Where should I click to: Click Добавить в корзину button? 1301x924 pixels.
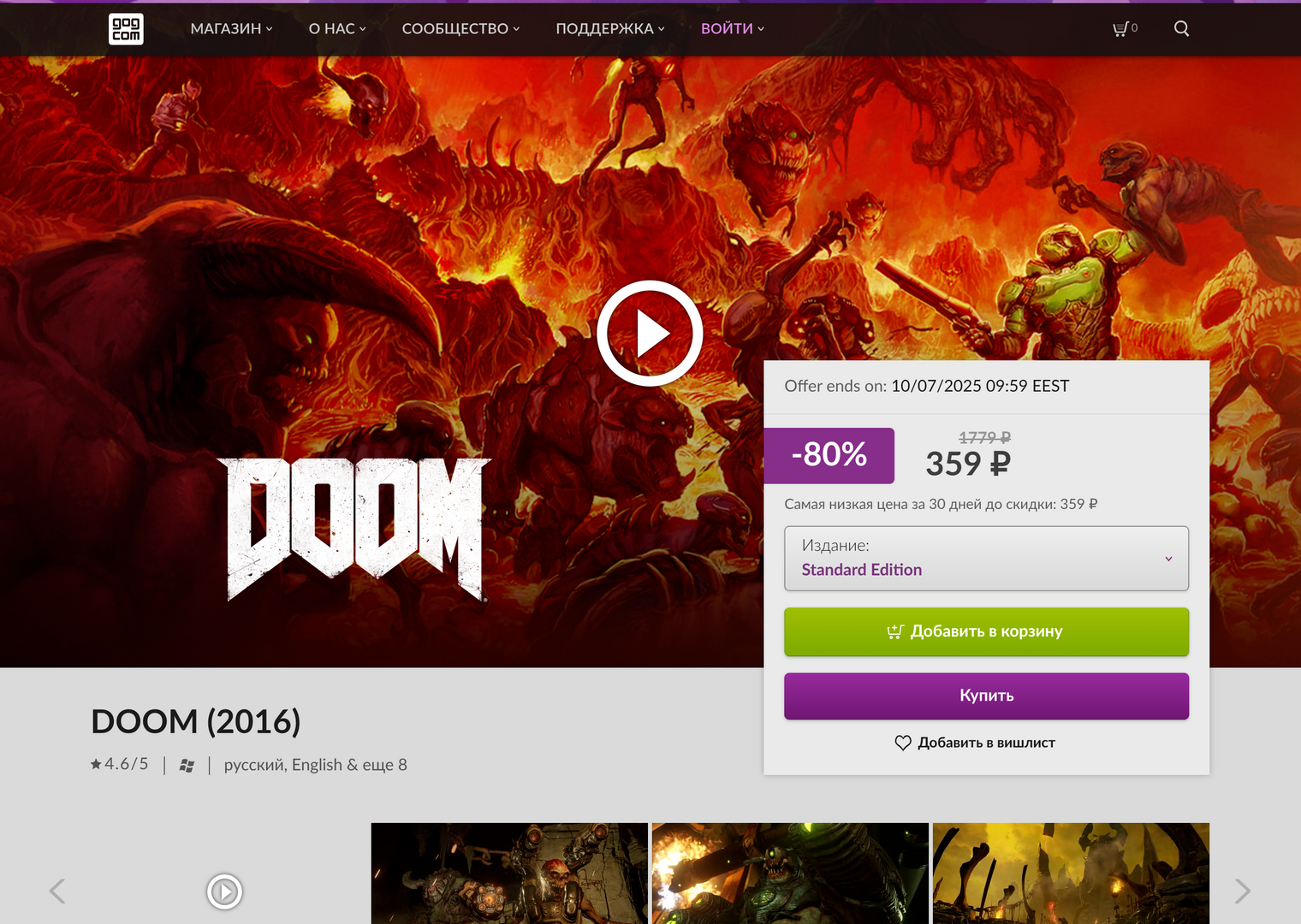986,631
